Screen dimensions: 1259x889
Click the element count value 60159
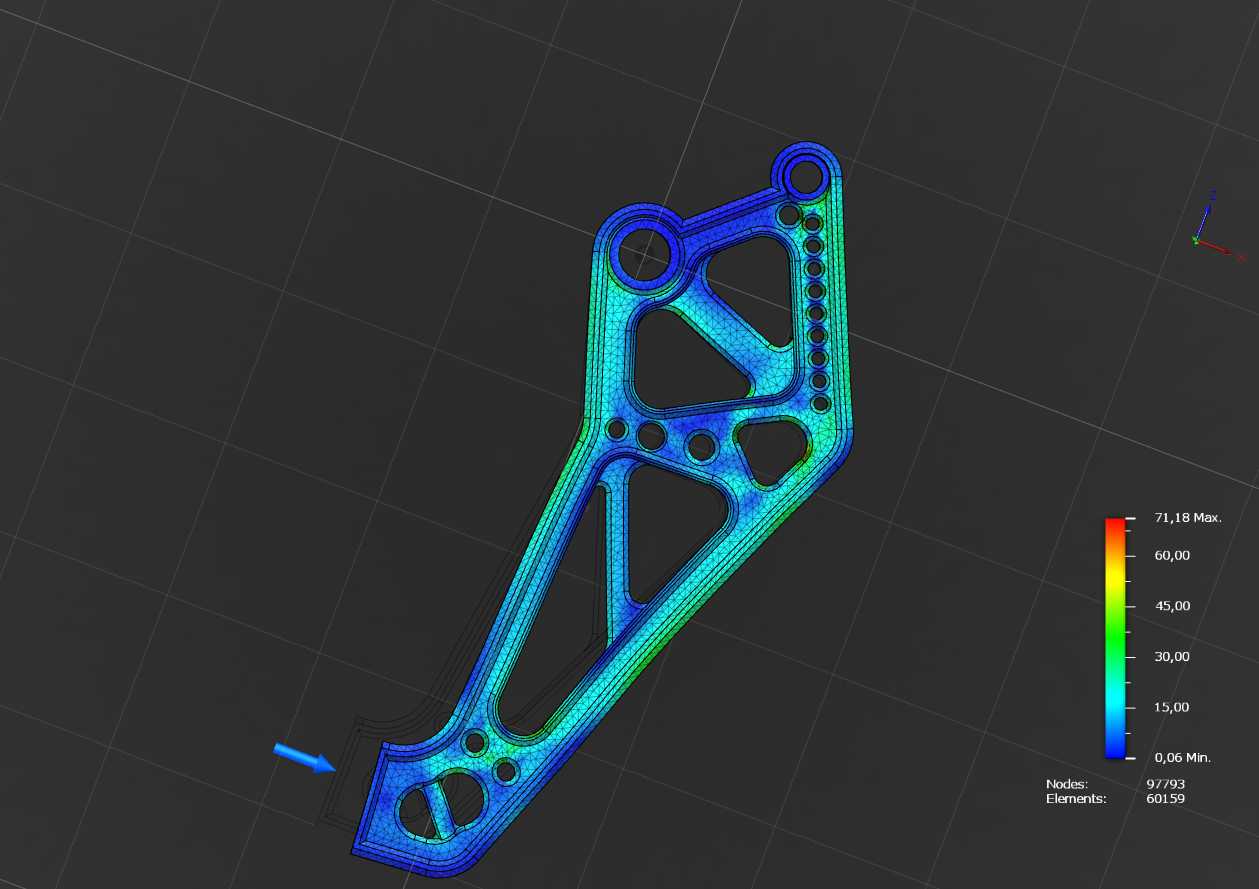[1166, 798]
